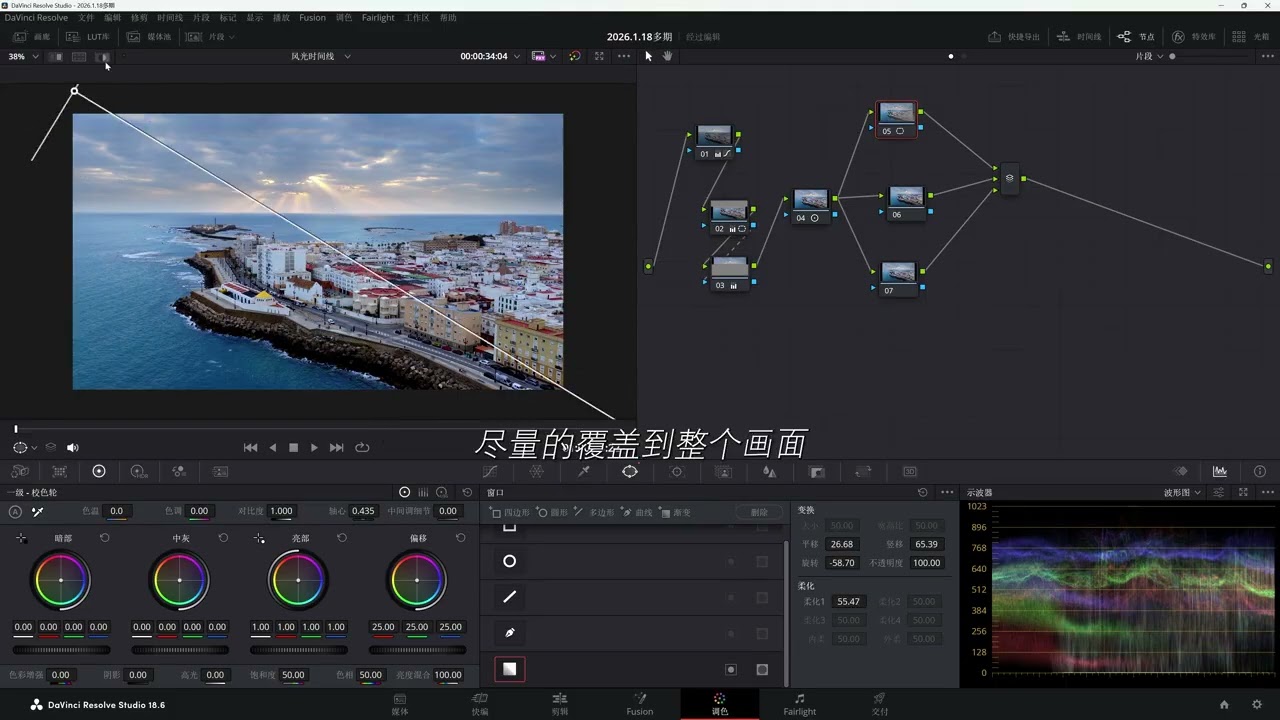Show the Scopes panel
The height and width of the screenshot is (720, 1280).
point(1220,471)
